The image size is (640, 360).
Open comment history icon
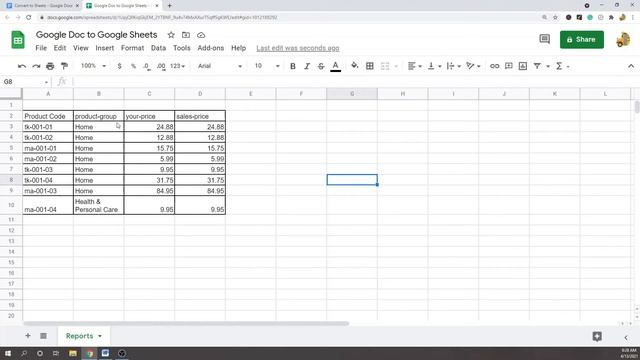click(544, 39)
